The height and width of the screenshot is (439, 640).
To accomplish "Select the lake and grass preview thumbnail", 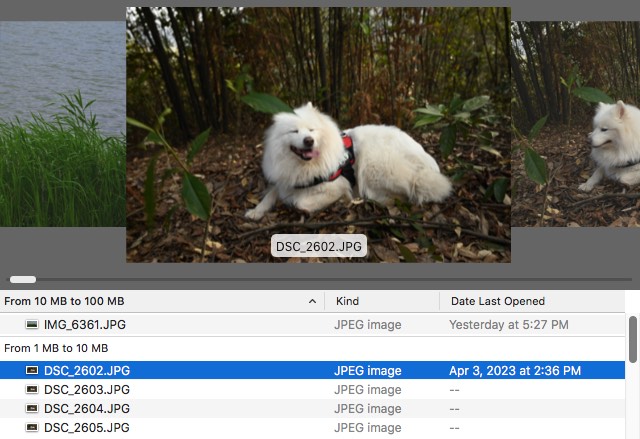I will point(63,124).
